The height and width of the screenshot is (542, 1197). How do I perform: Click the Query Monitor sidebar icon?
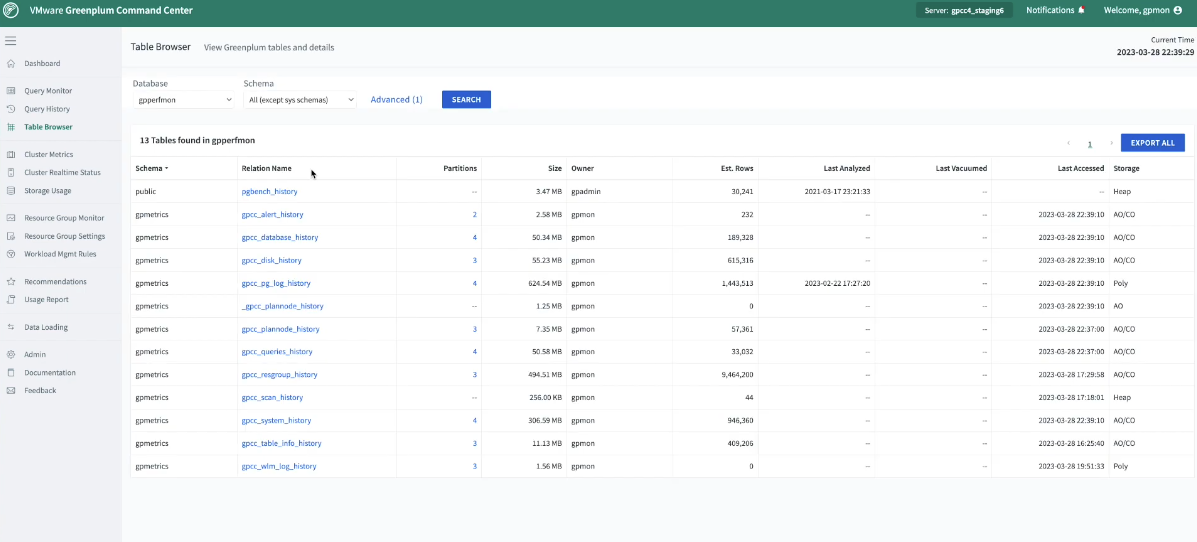[11, 91]
